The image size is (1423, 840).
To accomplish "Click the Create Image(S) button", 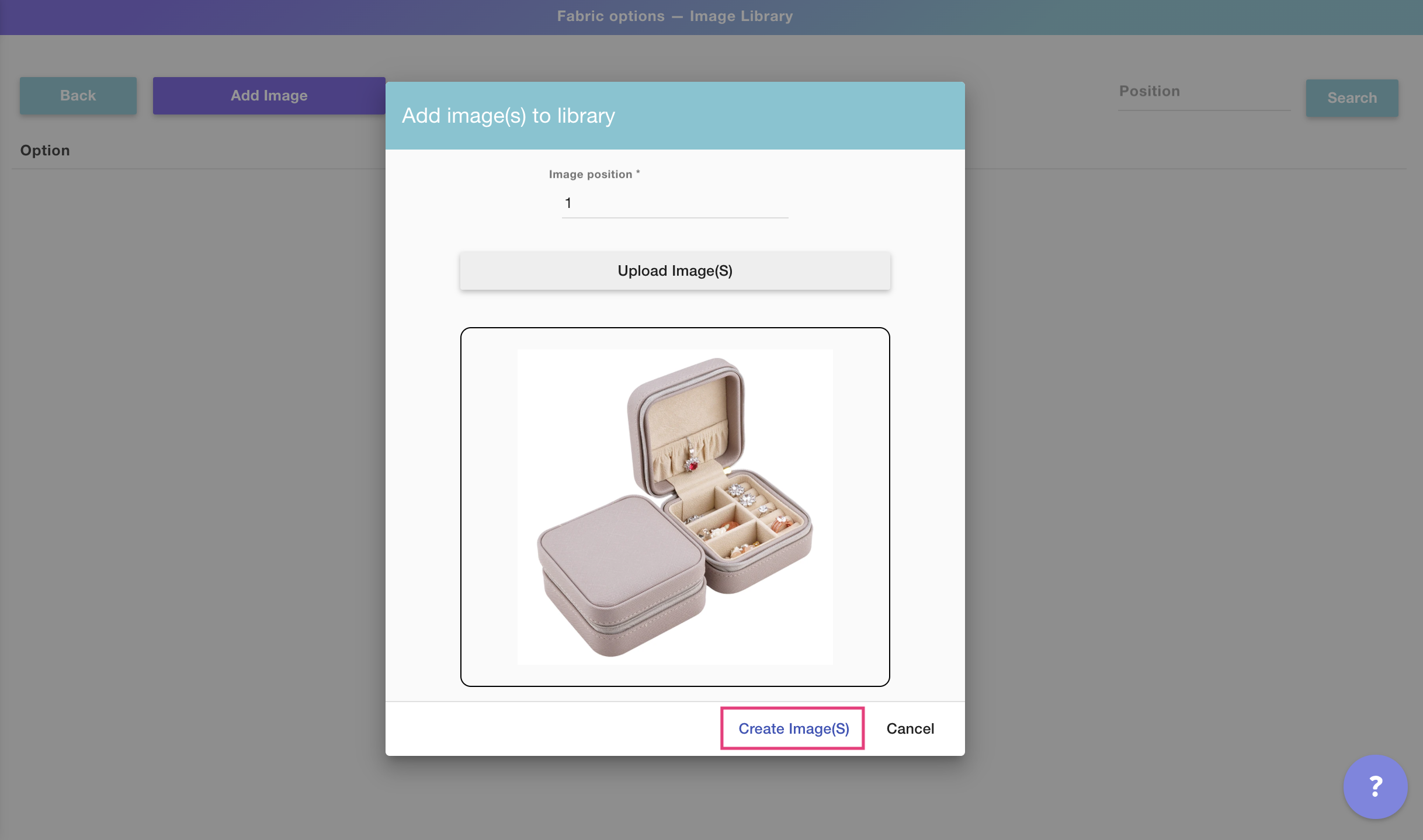I will coord(793,728).
